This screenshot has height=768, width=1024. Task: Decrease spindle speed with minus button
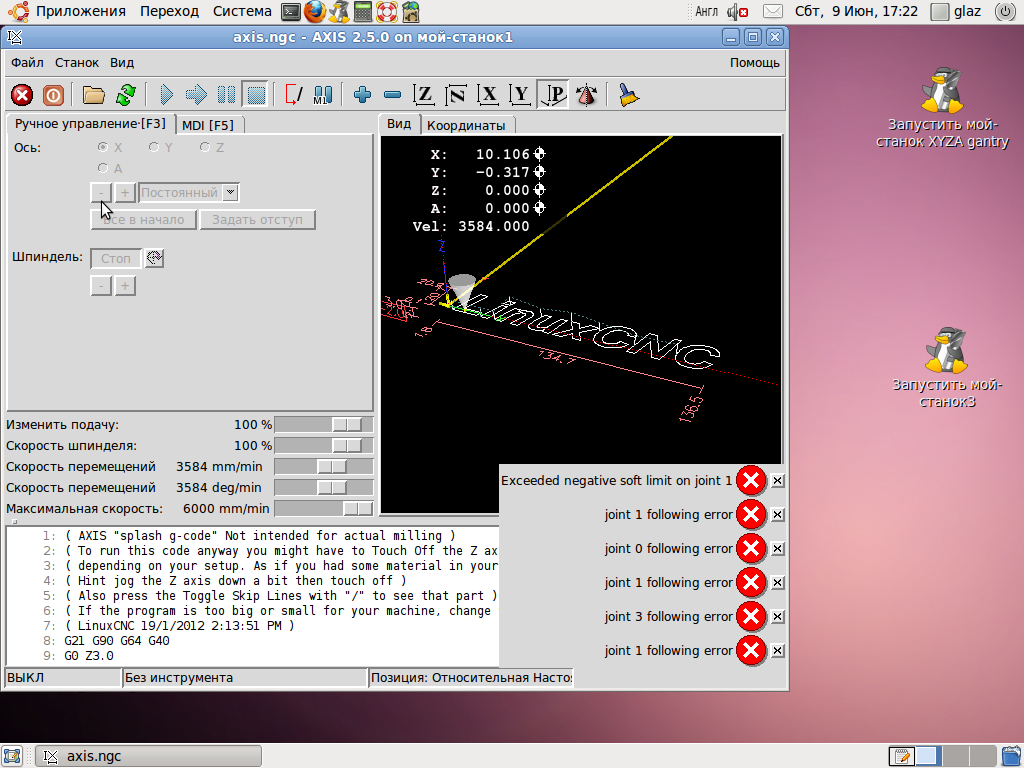pos(101,286)
